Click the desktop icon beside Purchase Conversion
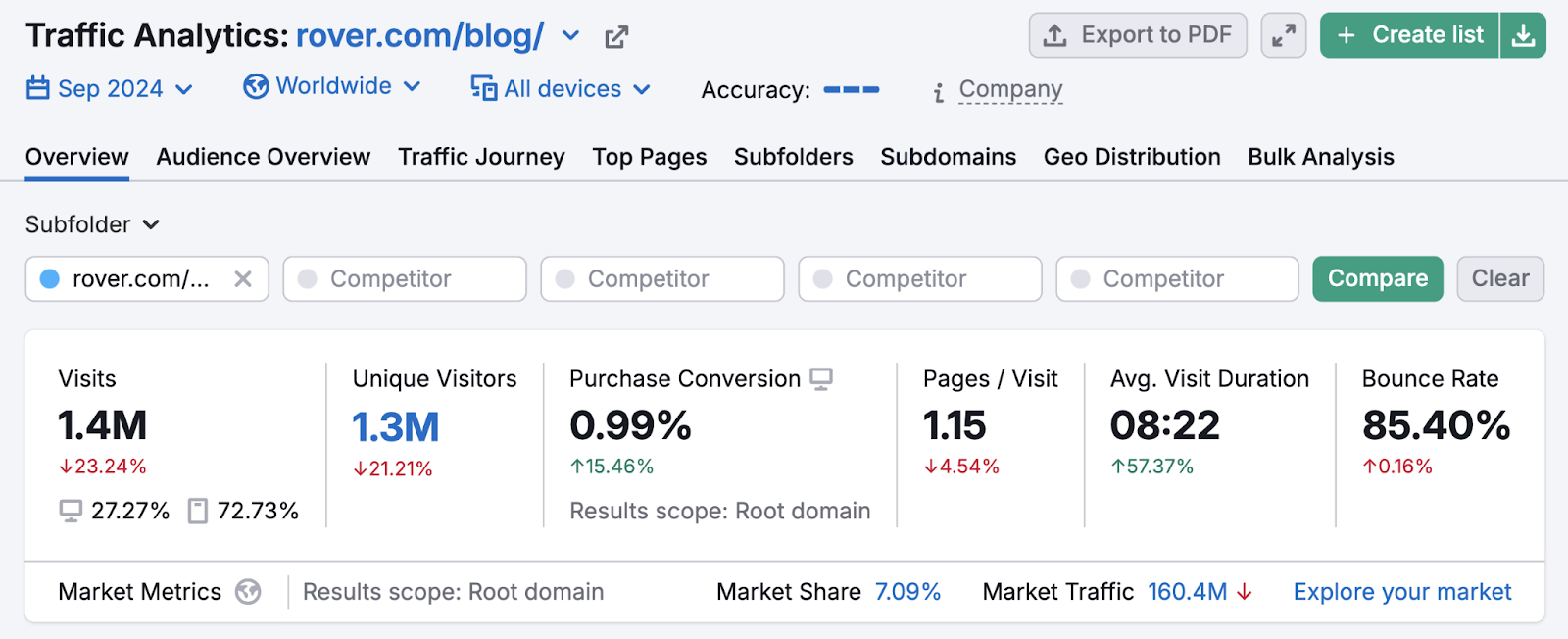This screenshot has height=639, width=1568. click(821, 379)
